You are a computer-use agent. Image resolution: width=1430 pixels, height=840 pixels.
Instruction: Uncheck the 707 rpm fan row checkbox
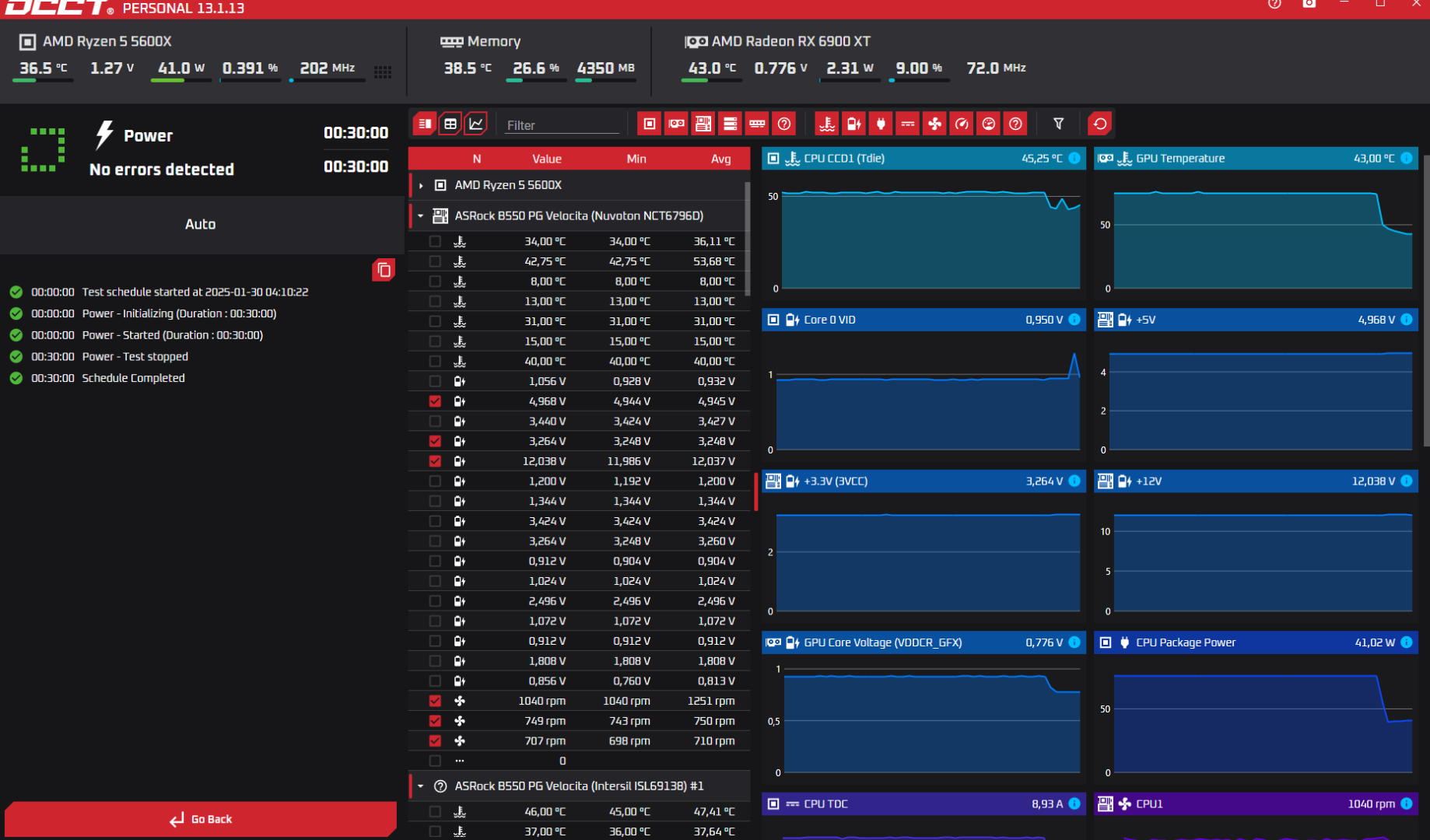pyautogui.click(x=435, y=741)
